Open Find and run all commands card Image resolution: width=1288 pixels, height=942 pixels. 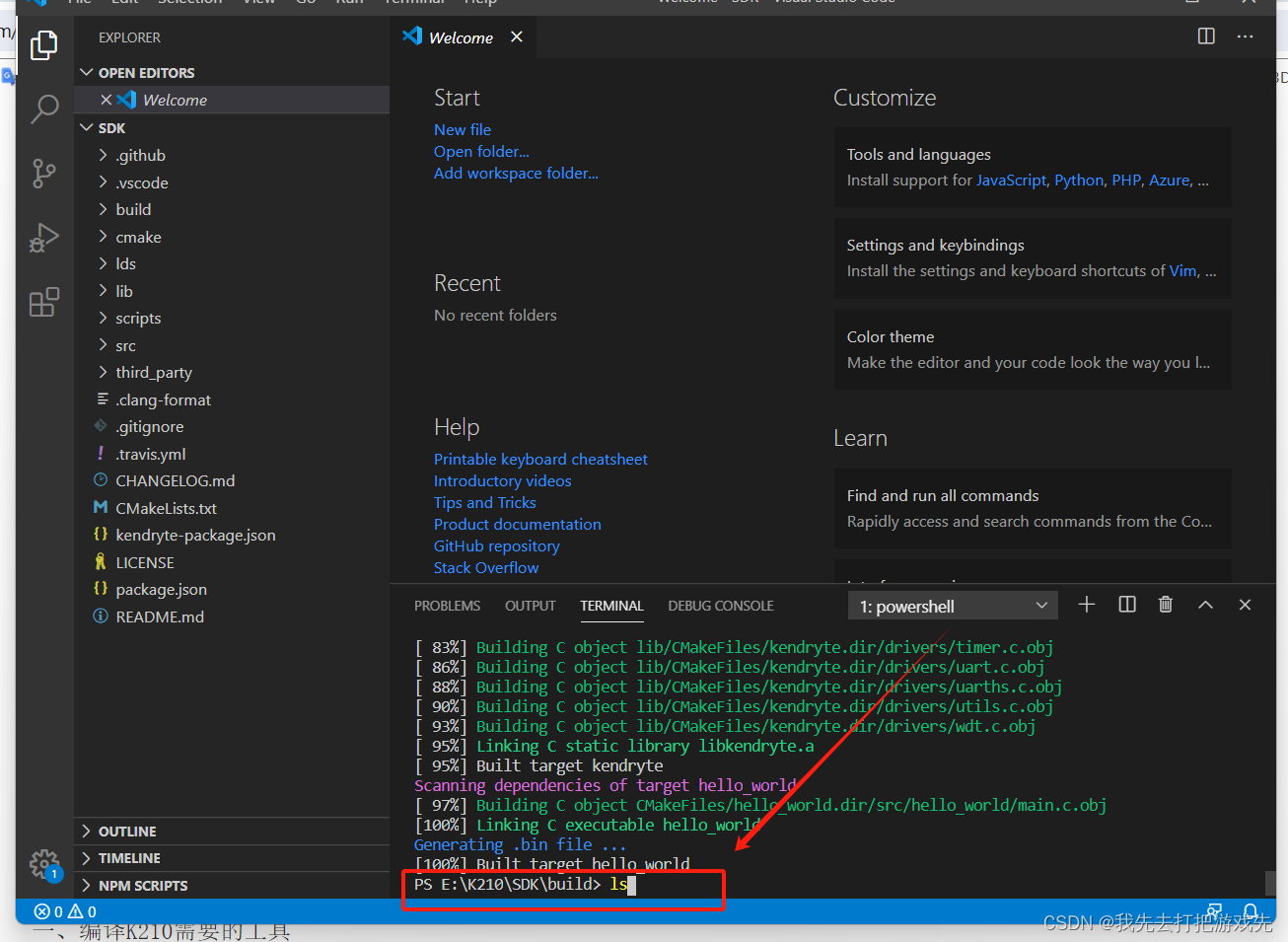click(x=1033, y=508)
